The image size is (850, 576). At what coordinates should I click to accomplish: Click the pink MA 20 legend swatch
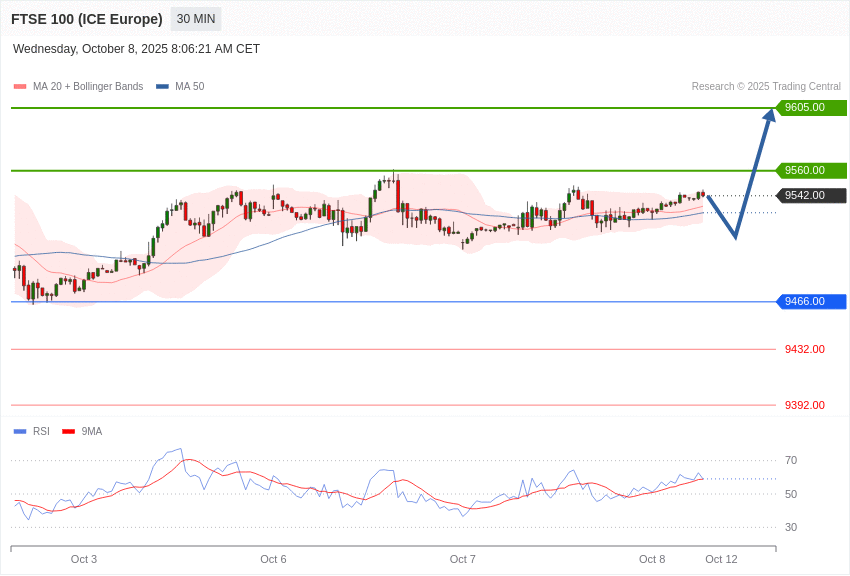20,87
